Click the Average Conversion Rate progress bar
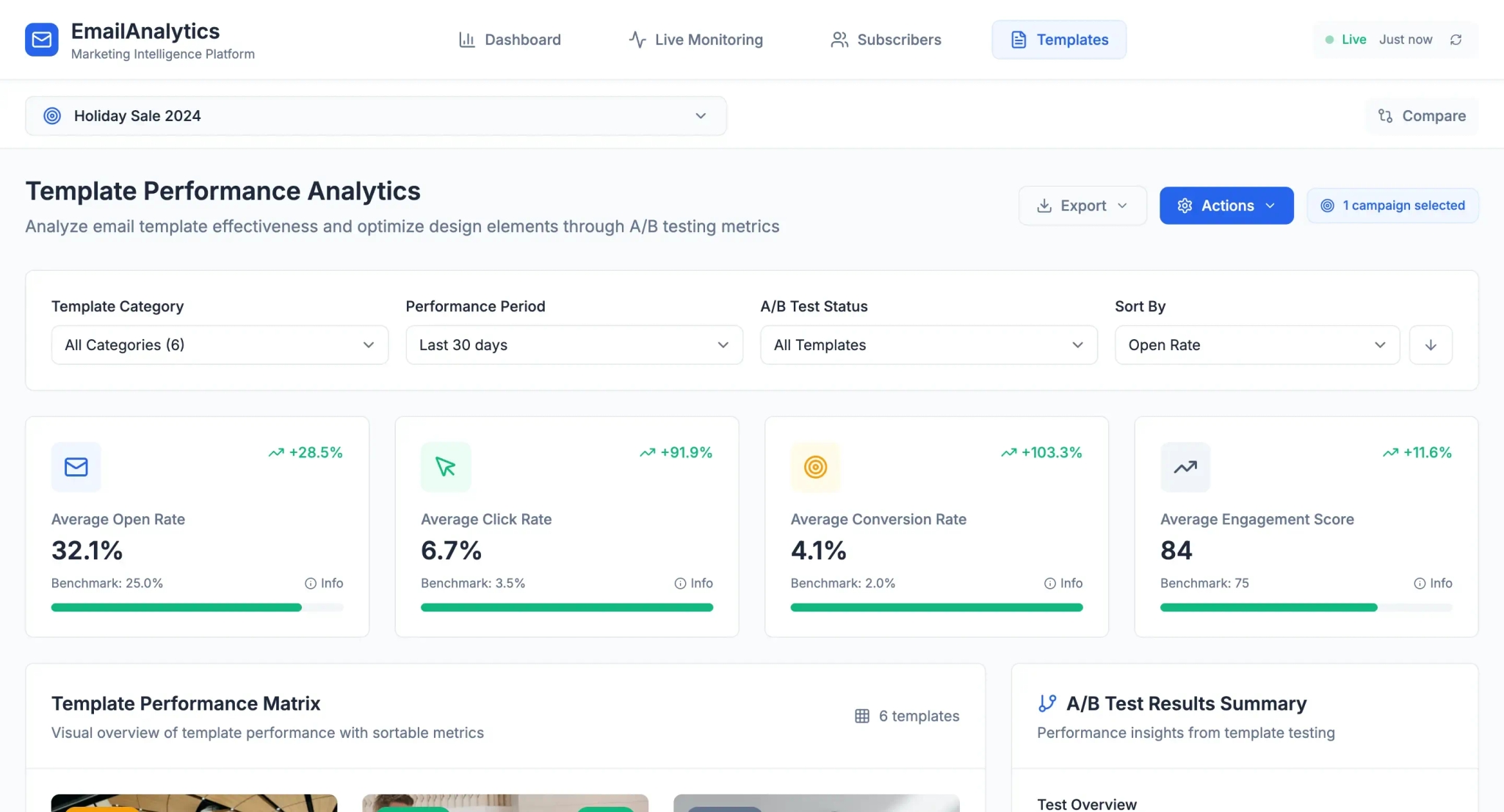 click(x=936, y=607)
